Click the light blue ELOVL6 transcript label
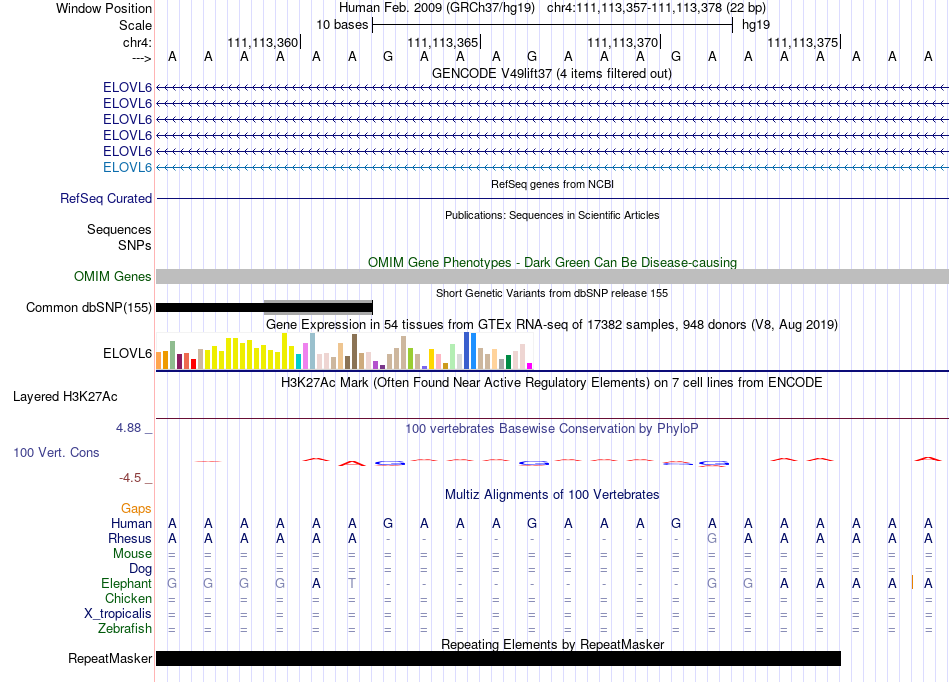Viewport: 950px width, 682px height. click(x=127, y=167)
